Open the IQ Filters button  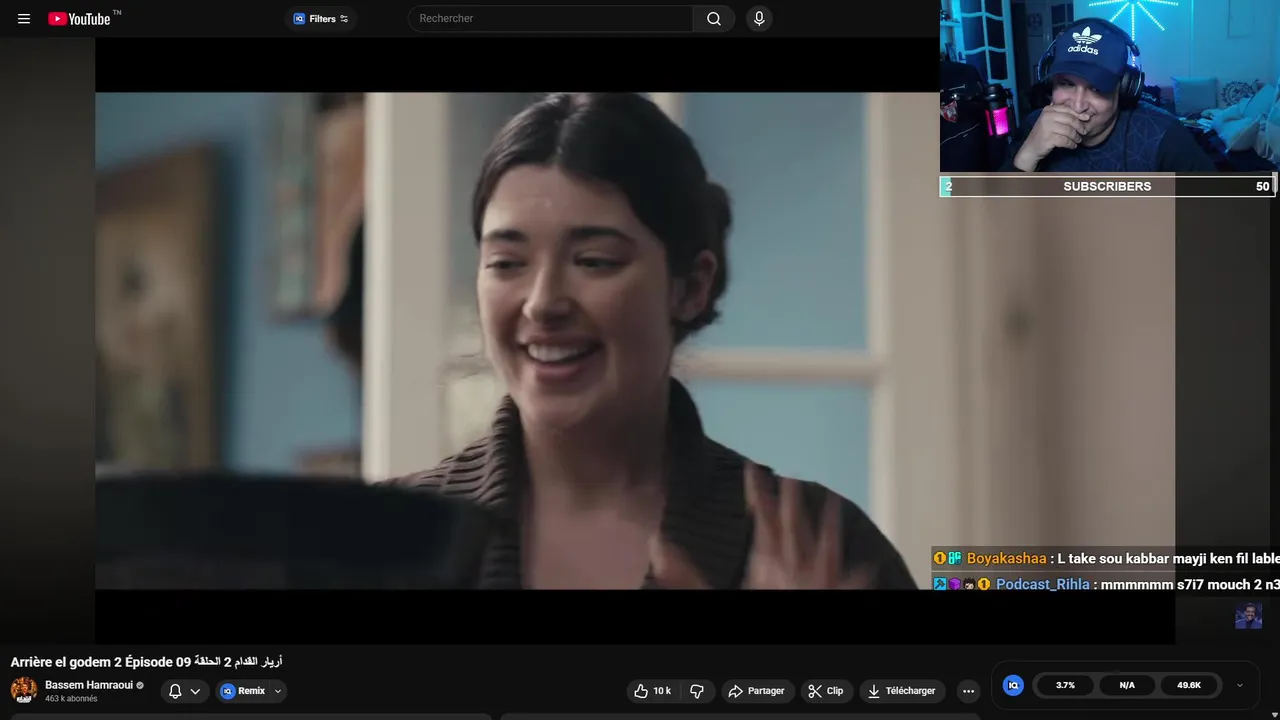tap(321, 18)
